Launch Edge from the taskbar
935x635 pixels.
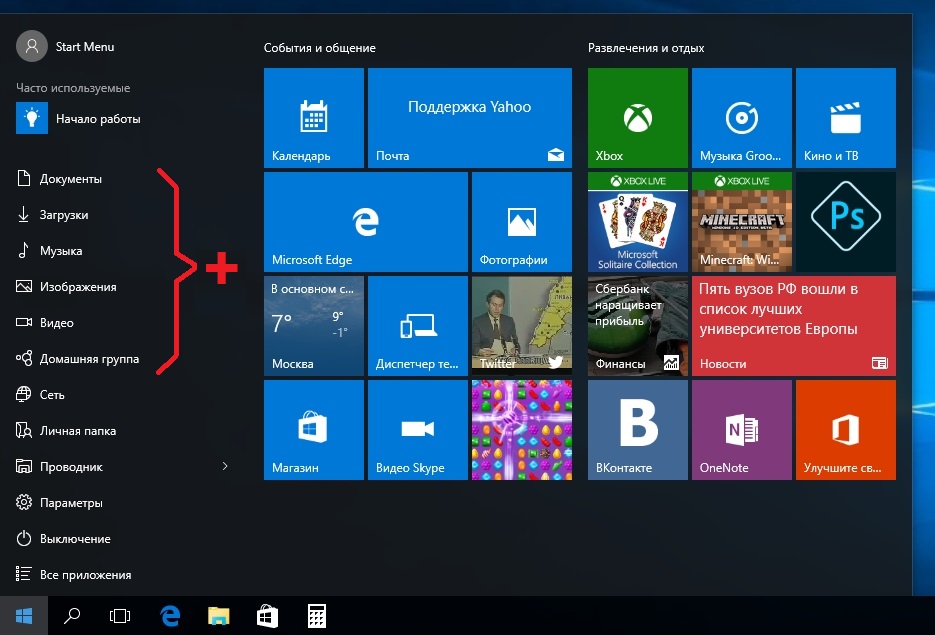coord(170,616)
